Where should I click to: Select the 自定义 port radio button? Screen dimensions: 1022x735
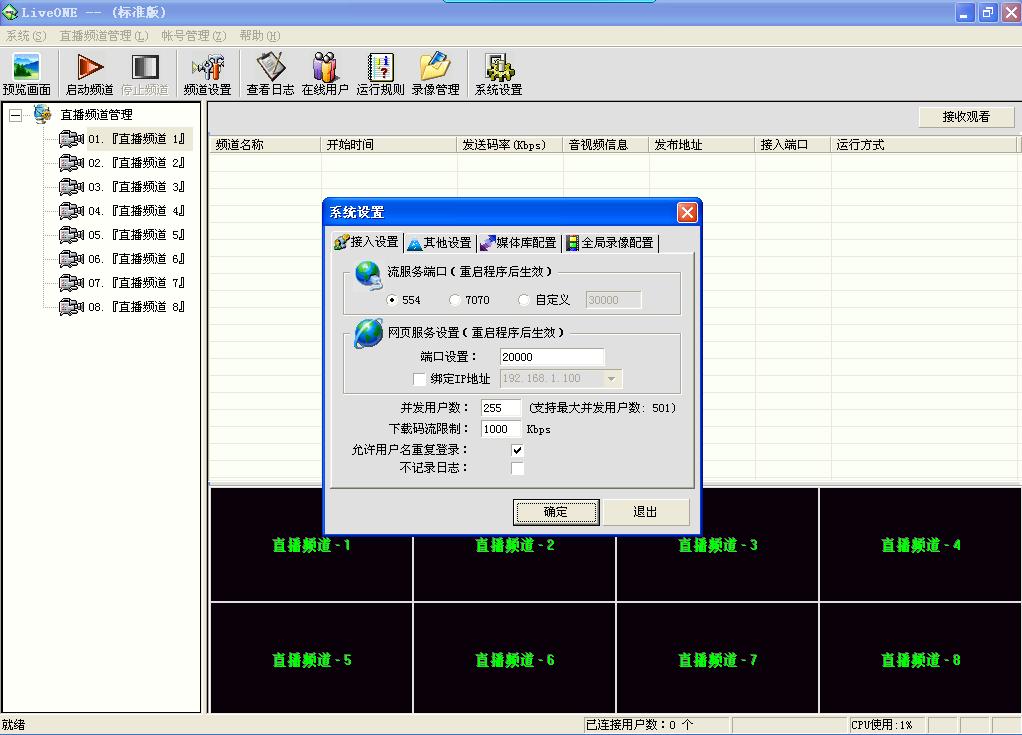(x=525, y=300)
